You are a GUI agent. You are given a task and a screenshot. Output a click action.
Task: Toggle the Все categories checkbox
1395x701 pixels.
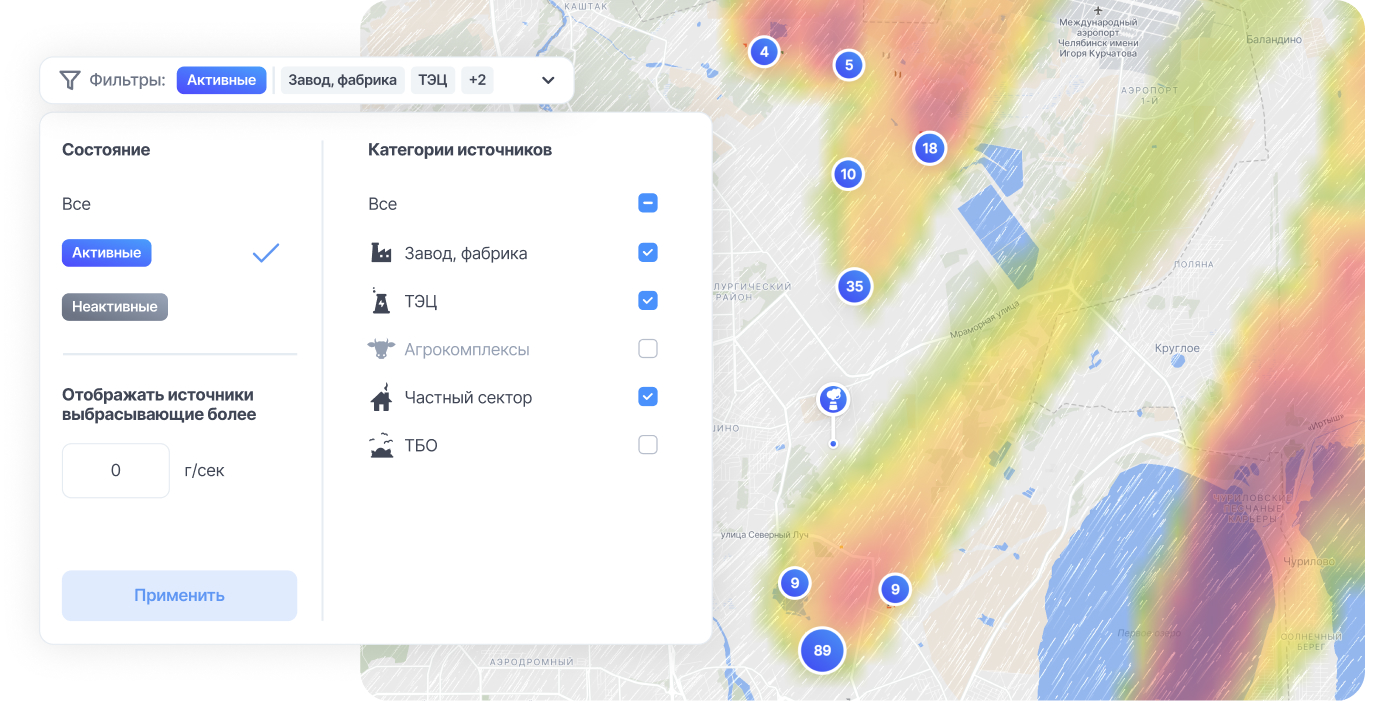coord(648,204)
